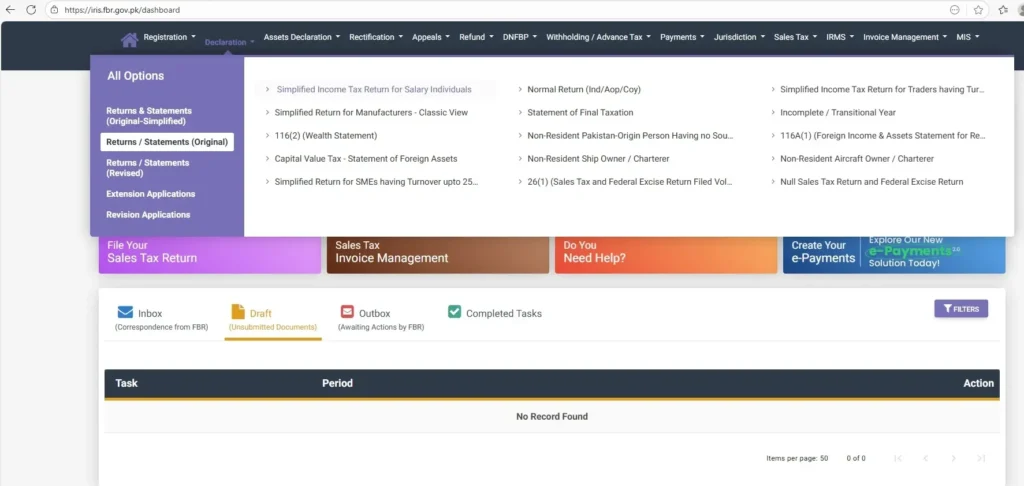Click File Your Sales Tax Return banner

[210, 253]
